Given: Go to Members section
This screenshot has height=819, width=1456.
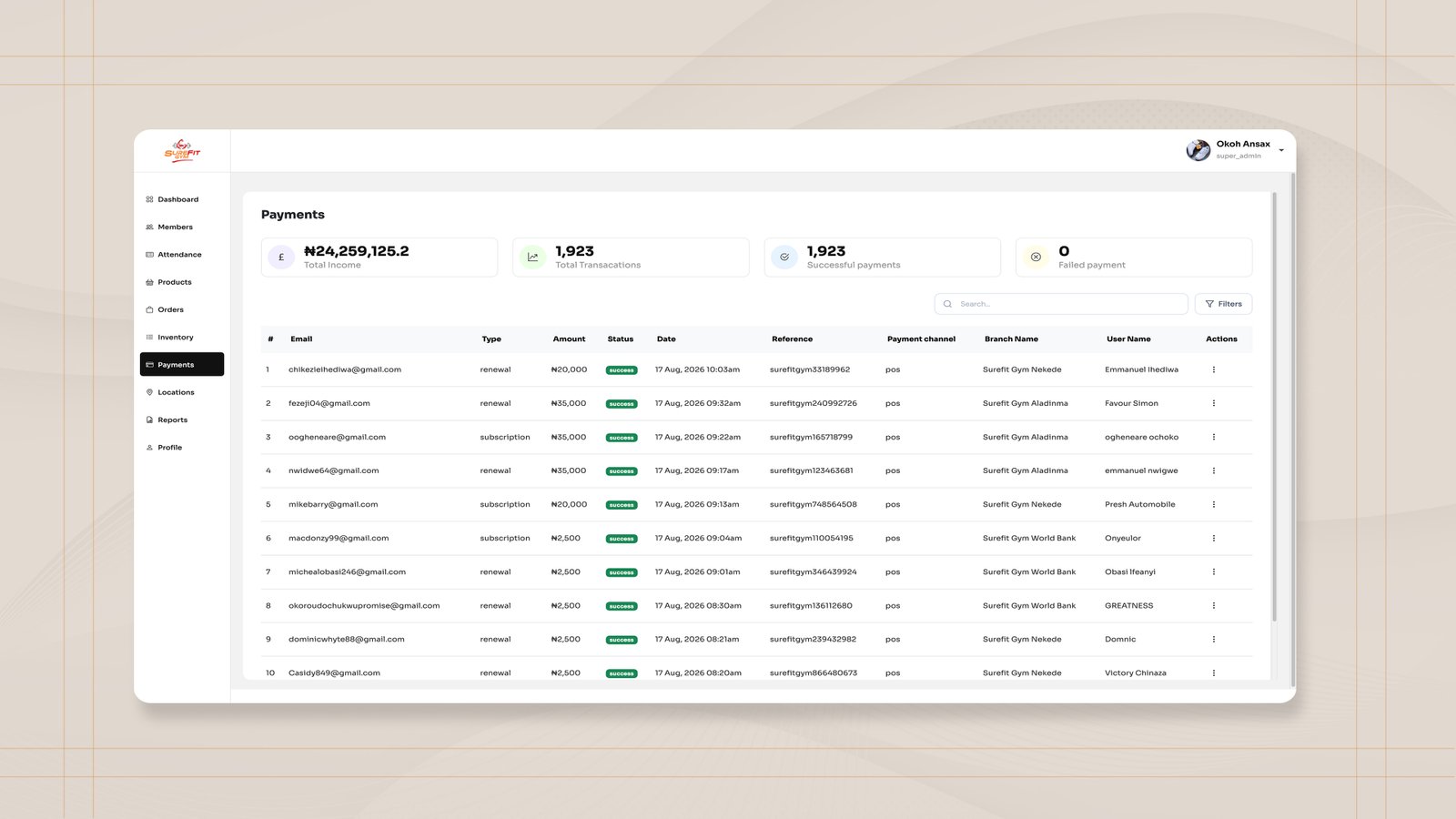Looking at the screenshot, I should 182,227.
